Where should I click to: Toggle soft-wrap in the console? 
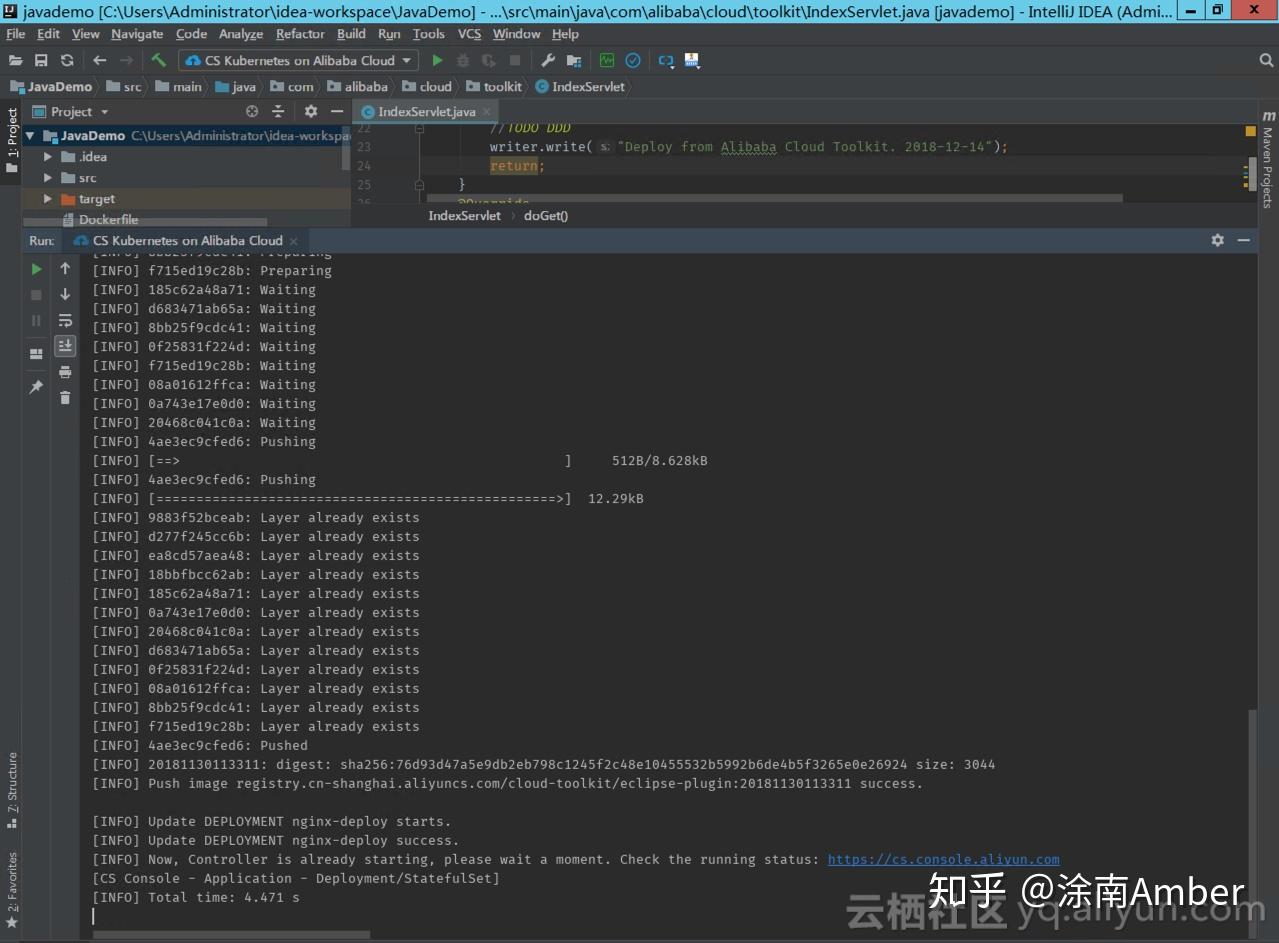(x=65, y=320)
